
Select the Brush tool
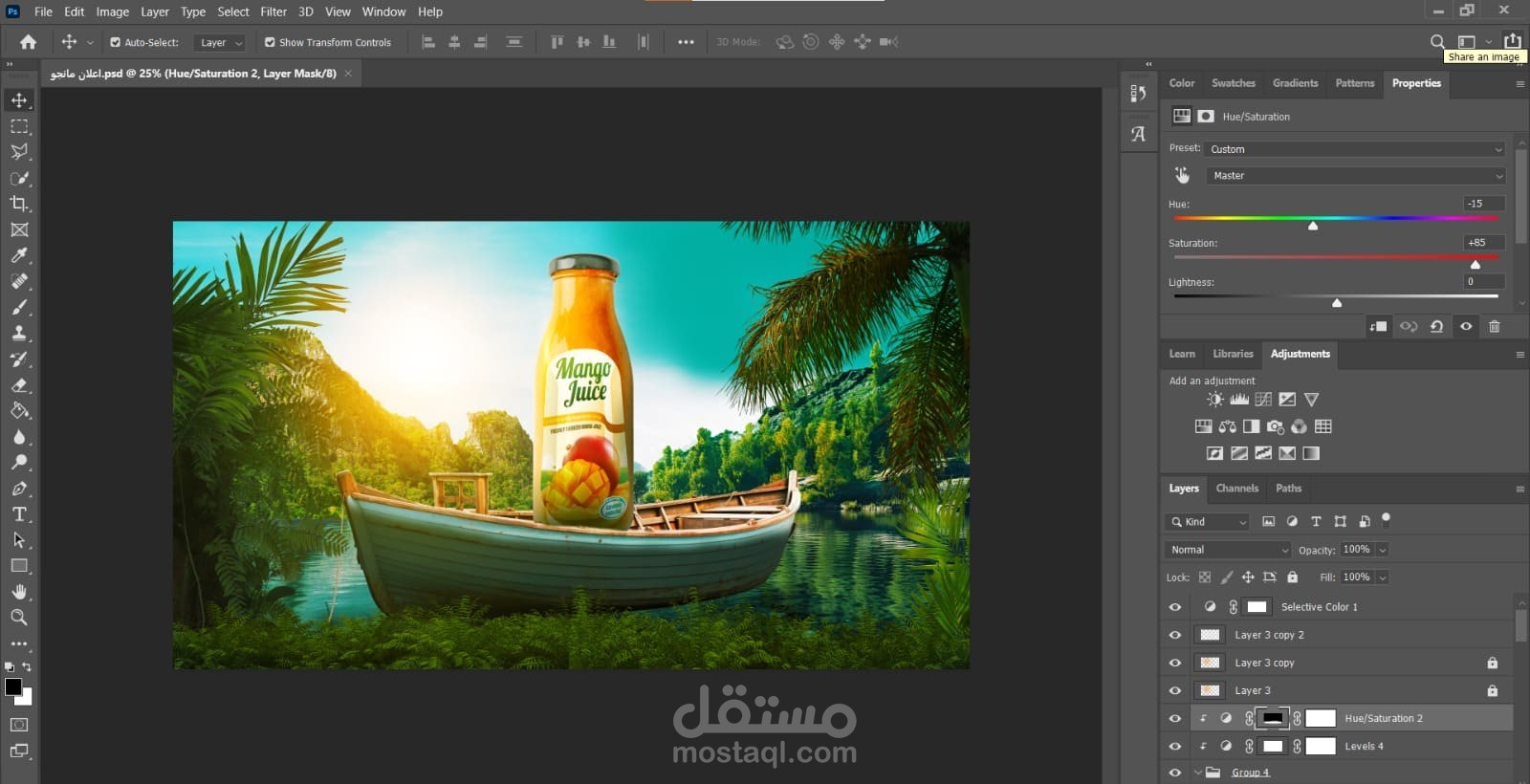click(x=19, y=307)
